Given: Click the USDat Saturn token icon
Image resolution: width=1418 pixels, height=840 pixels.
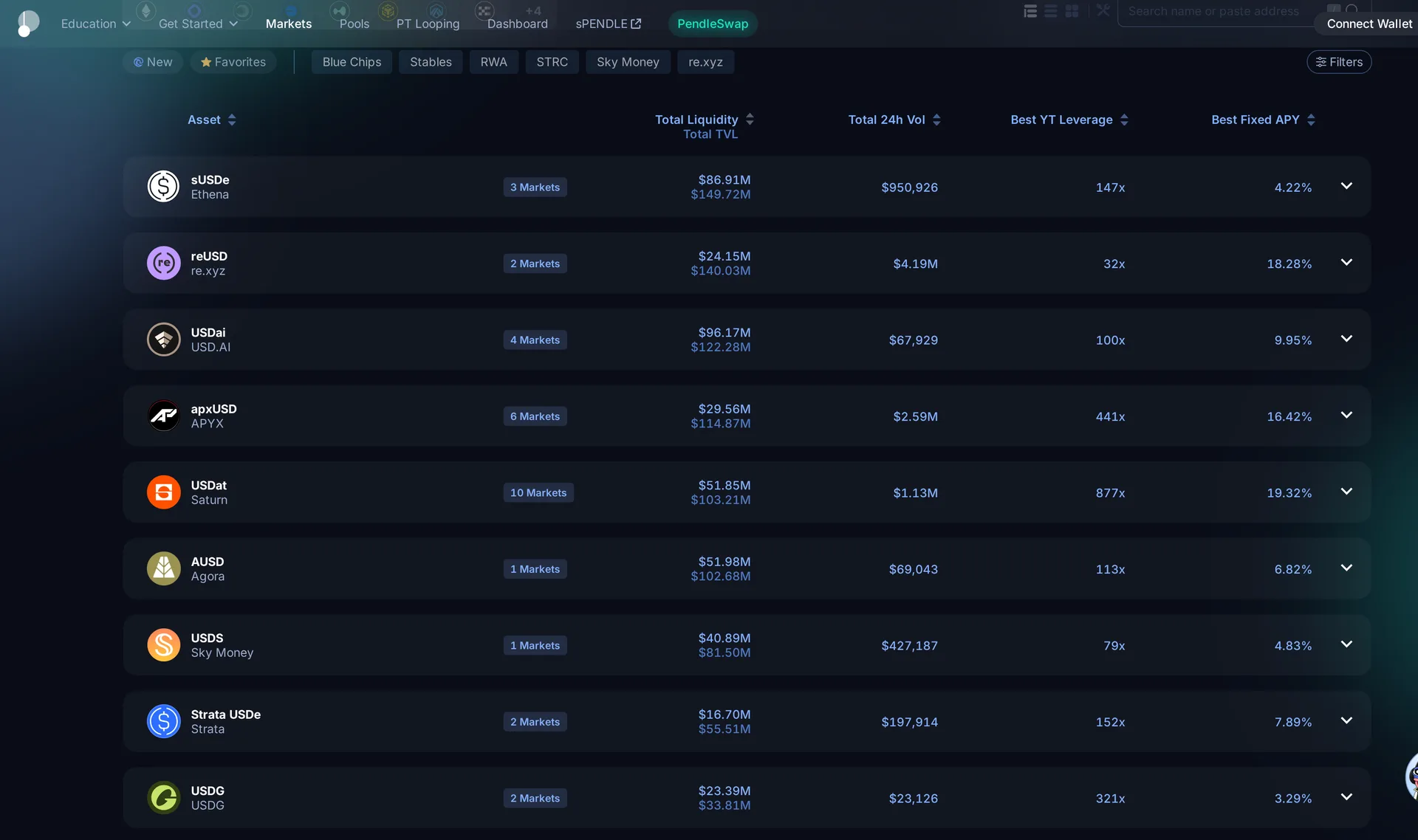Looking at the screenshot, I should pyautogui.click(x=163, y=492).
